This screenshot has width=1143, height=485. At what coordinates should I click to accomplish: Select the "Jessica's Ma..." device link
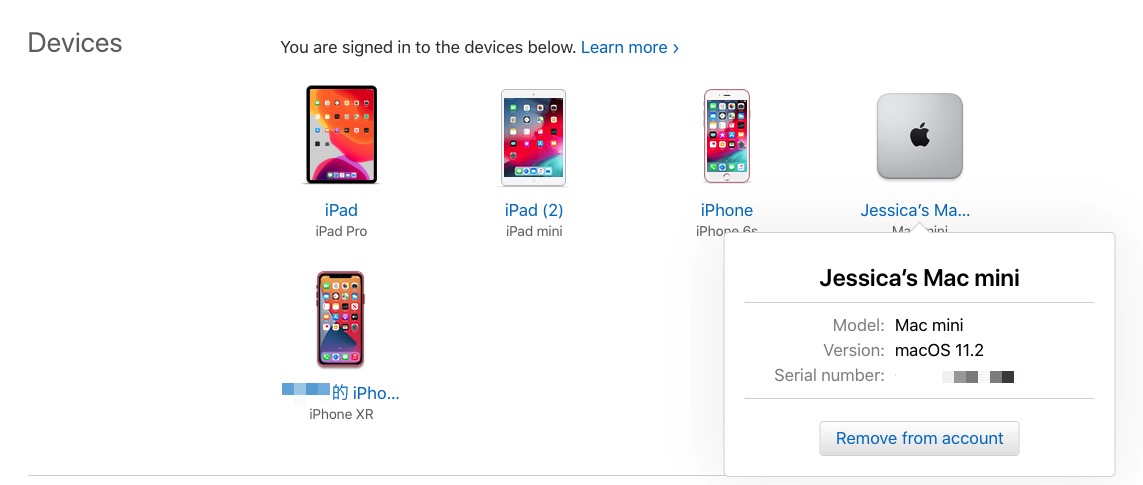(915, 210)
